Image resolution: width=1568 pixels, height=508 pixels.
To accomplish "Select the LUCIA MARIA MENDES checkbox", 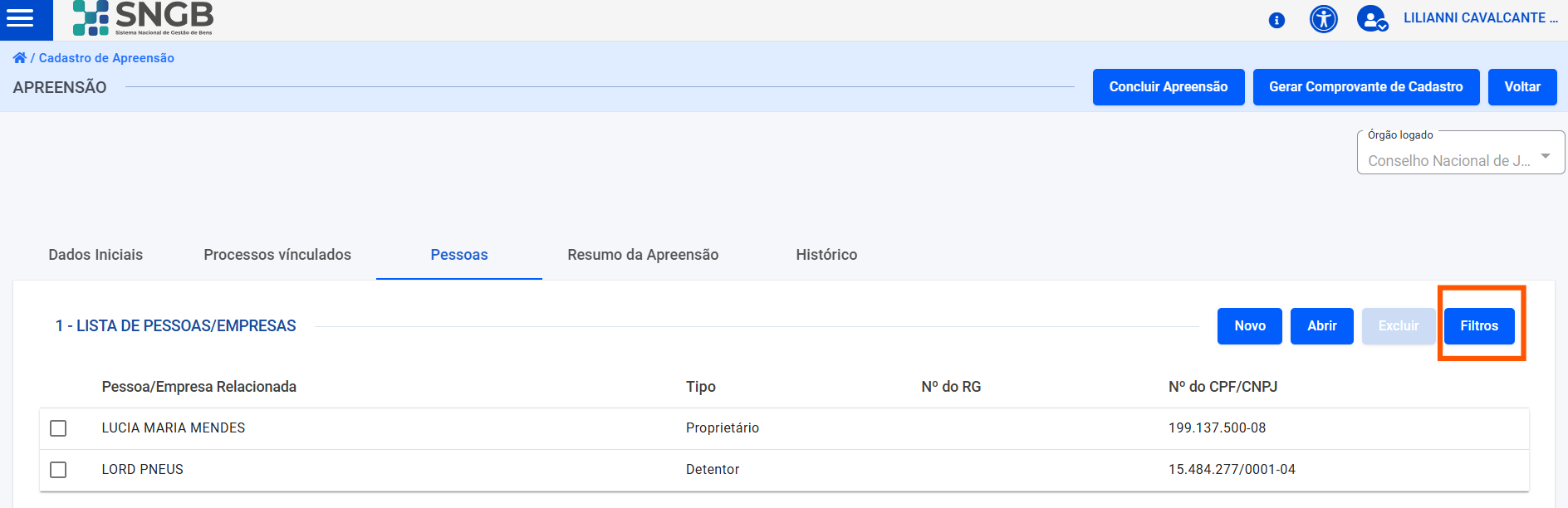I will 58,428.
